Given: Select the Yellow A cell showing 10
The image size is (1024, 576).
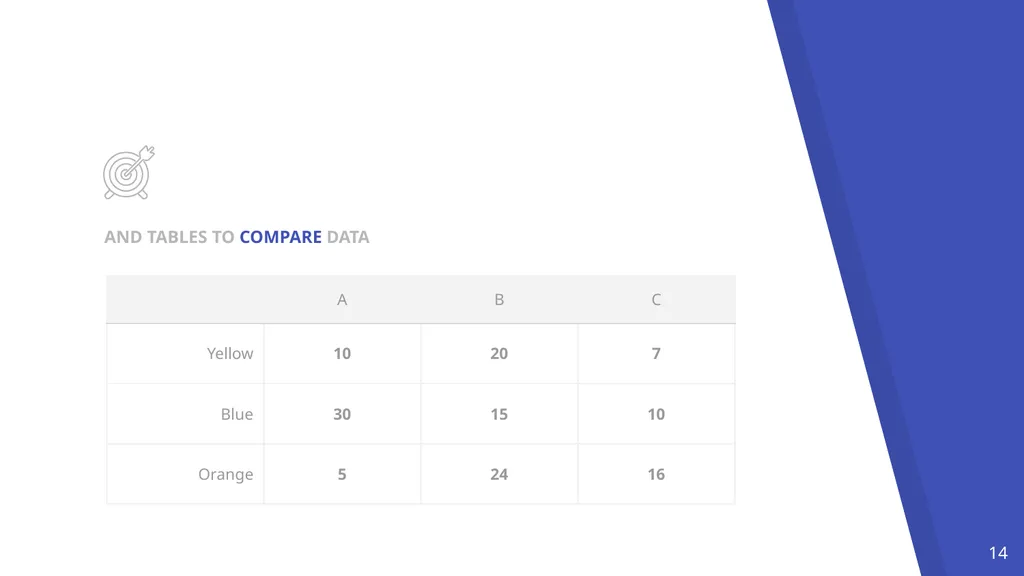Looking at the screenshot, I should pos(342,353).
